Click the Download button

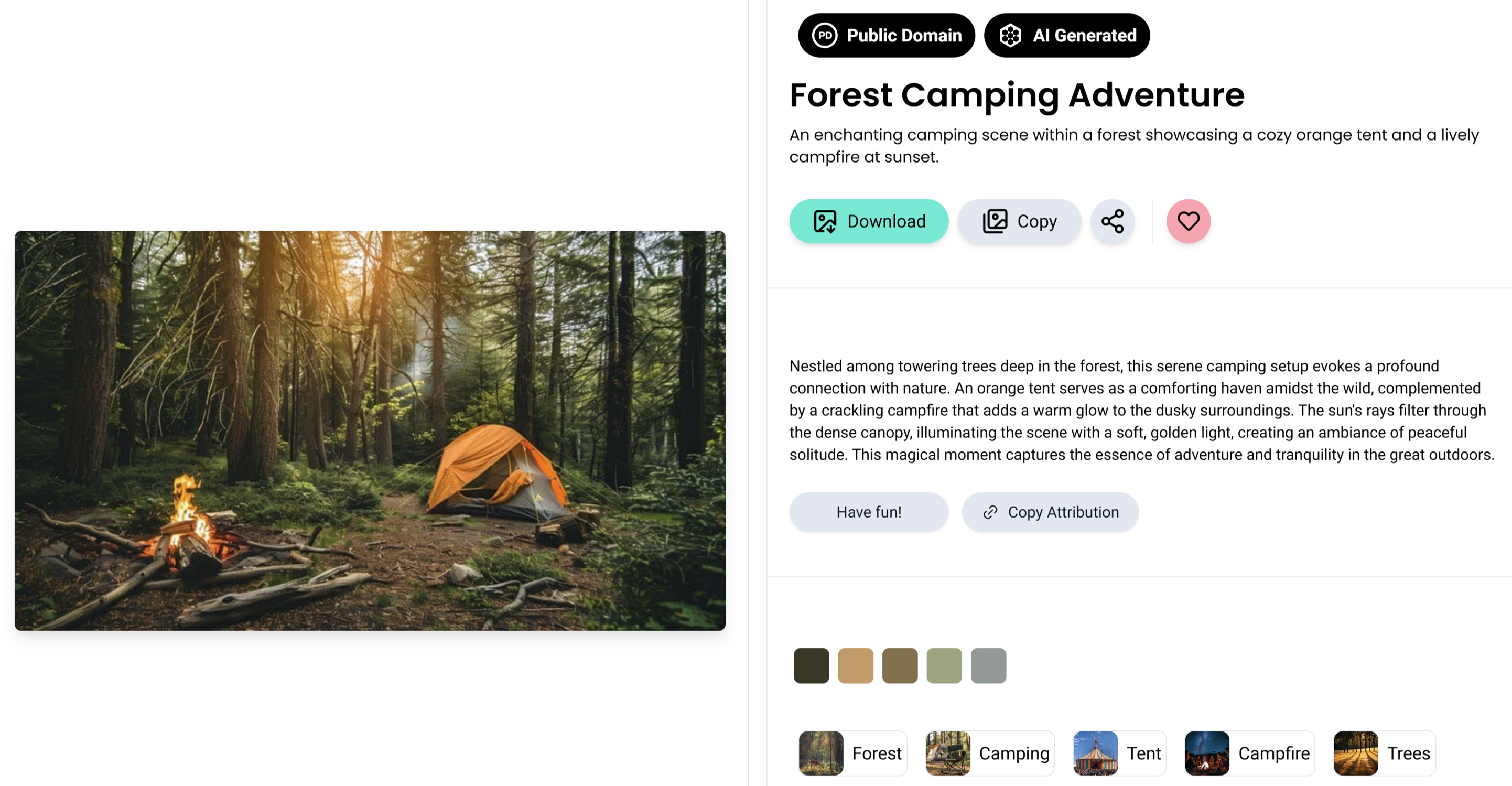click(869, 221)
